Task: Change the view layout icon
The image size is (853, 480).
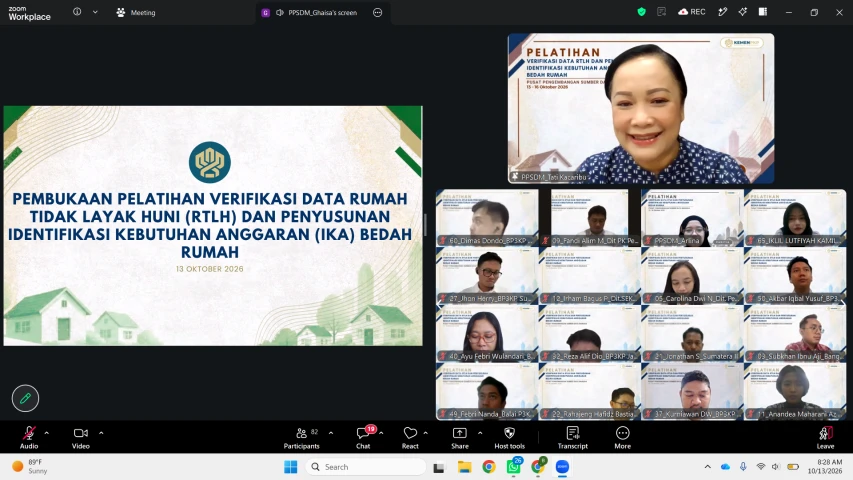Action: click(763, 12)
